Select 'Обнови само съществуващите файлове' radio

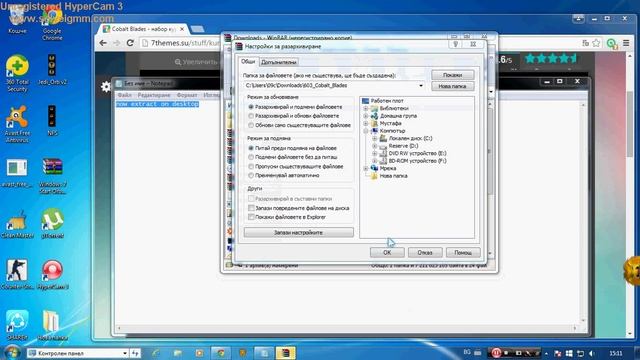251,125
